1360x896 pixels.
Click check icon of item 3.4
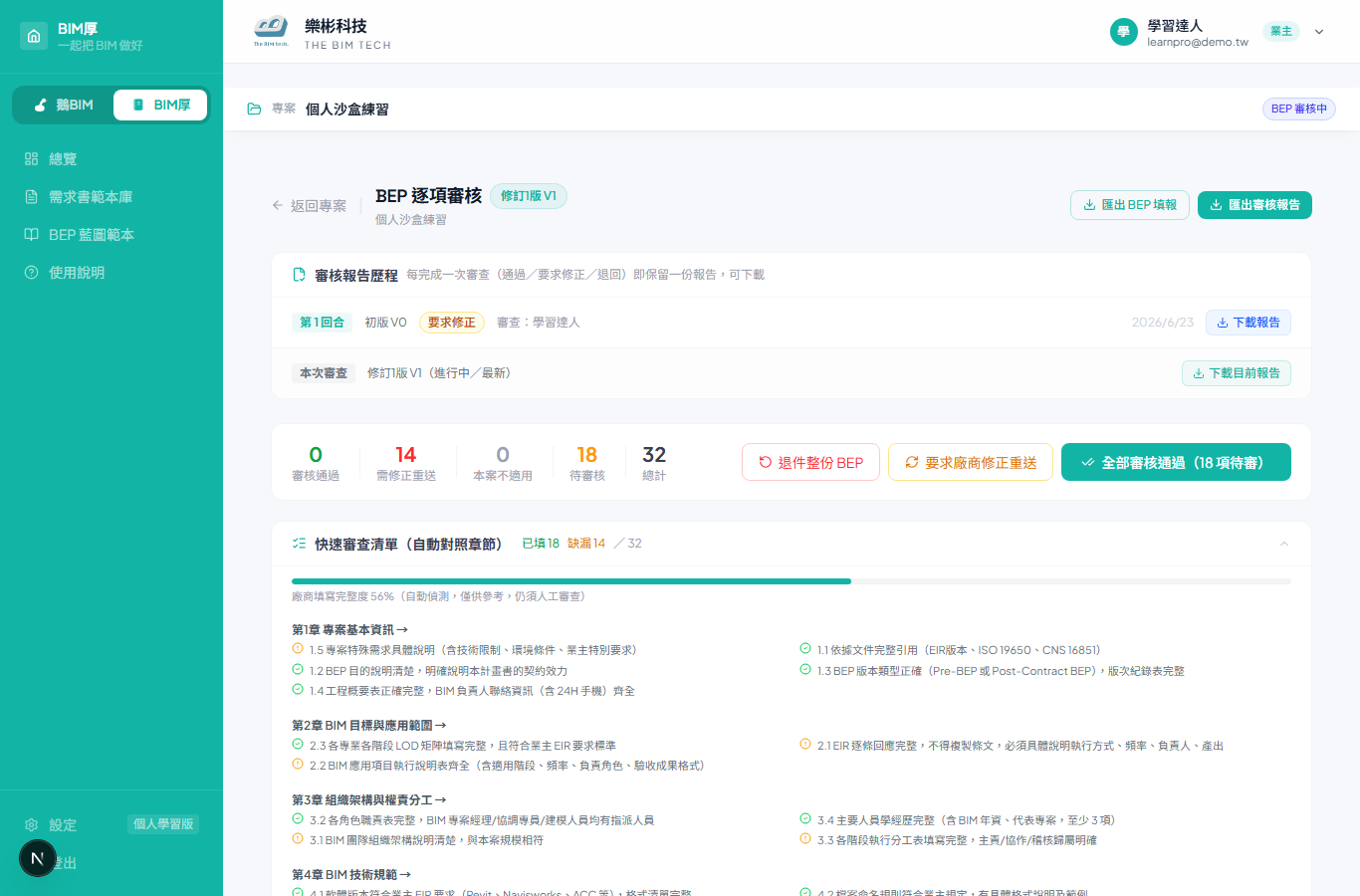[805, 819]
